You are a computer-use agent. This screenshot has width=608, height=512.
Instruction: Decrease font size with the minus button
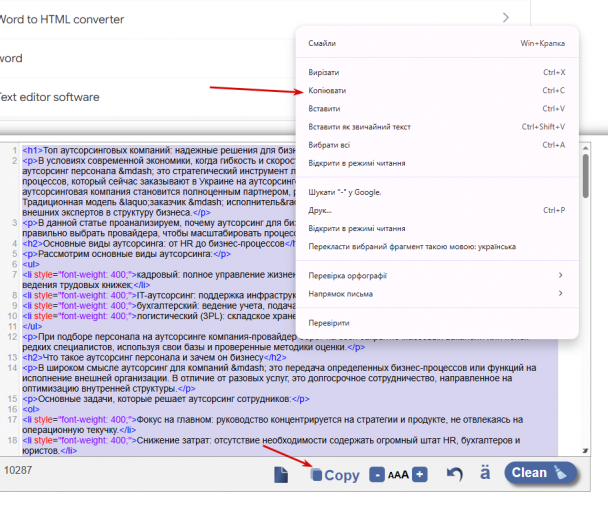(377, 474)
